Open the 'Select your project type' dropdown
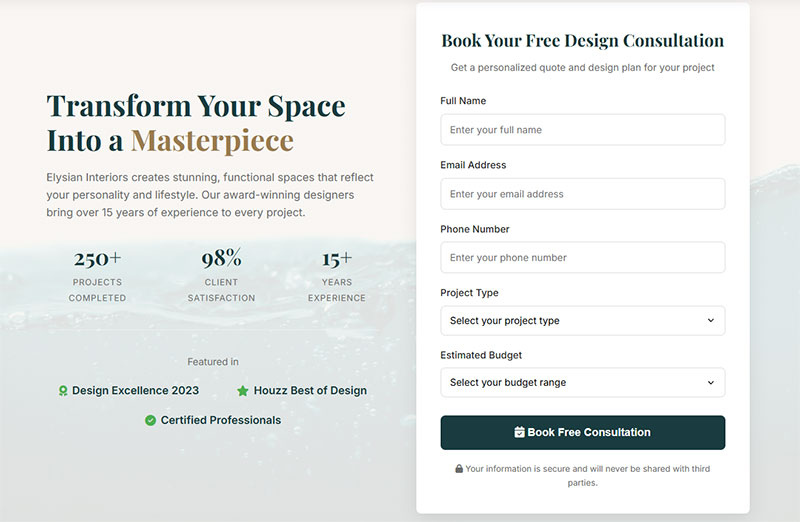The height and width of the screenshot is (522, 800). click(582, 321)
